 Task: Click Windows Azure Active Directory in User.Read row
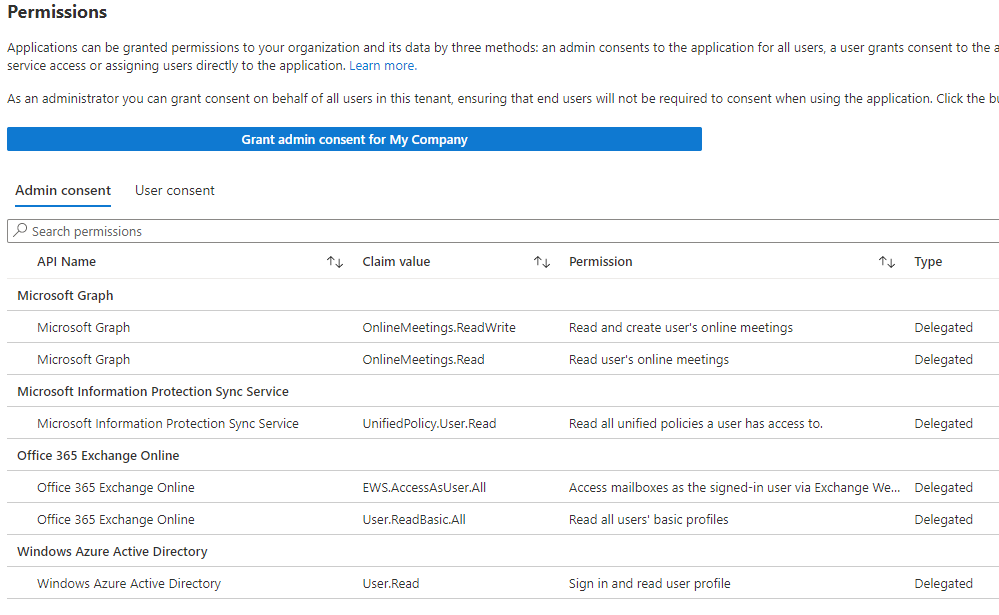[x=129, y=584]
